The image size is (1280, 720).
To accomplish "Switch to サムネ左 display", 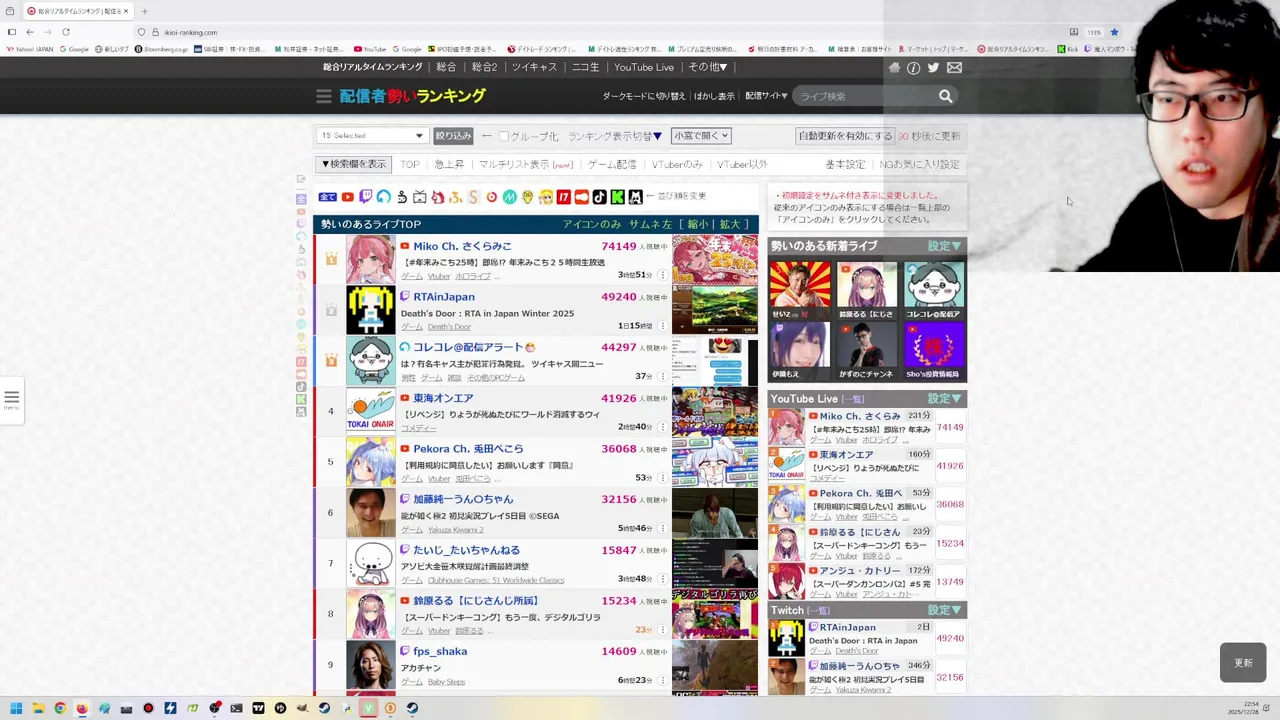I will pyautogui.click(x=650, y=225).
